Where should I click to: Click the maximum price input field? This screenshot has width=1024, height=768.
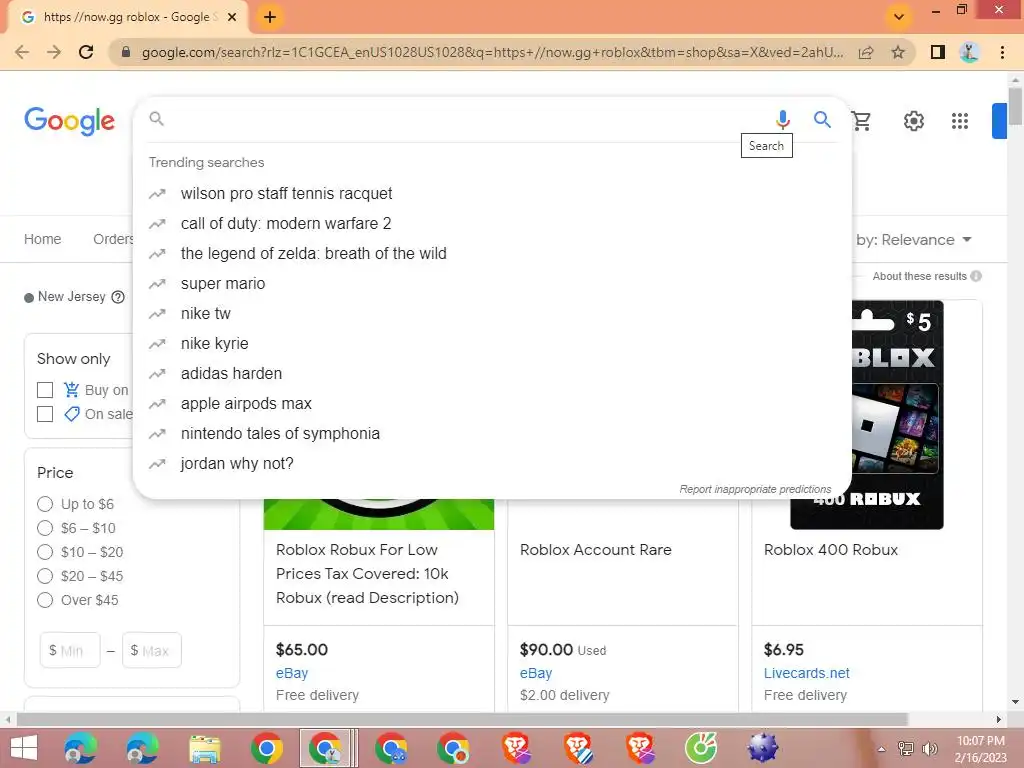coord(152,650)
